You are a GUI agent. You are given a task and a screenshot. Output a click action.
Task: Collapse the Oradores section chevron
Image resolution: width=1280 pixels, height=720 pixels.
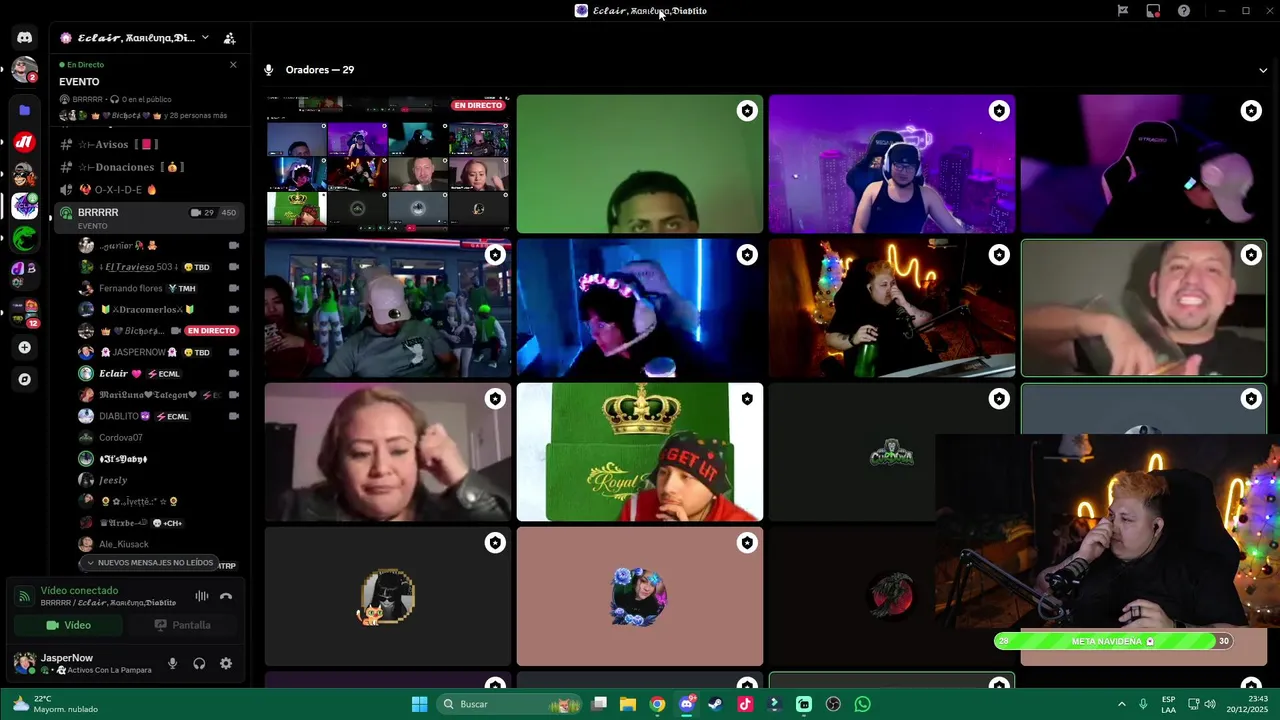click(x=1263, y=70)
